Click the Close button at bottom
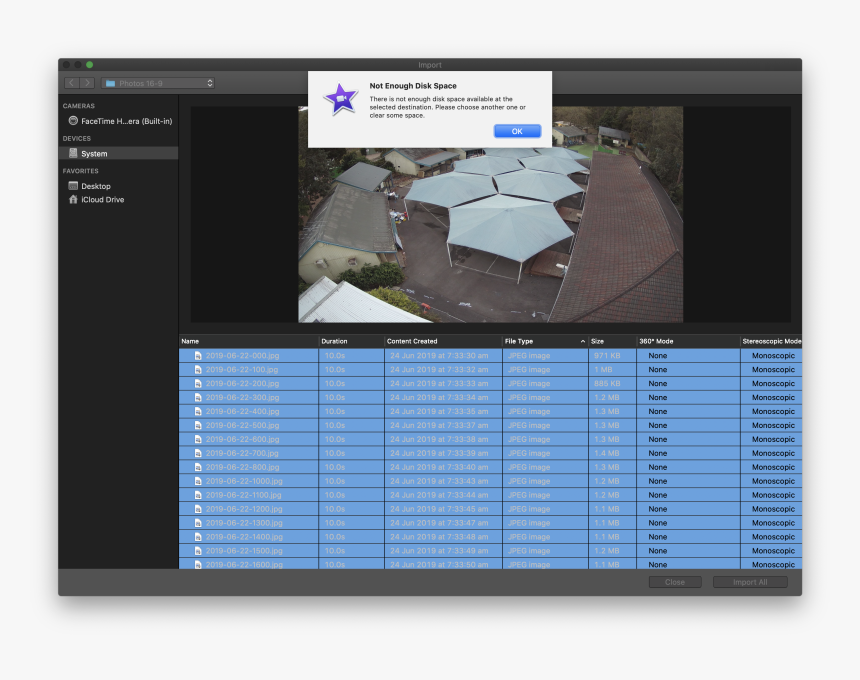Image resolution: width=860 pixels, height=680 pixels. pyautogui.click(x=674, y=582)
